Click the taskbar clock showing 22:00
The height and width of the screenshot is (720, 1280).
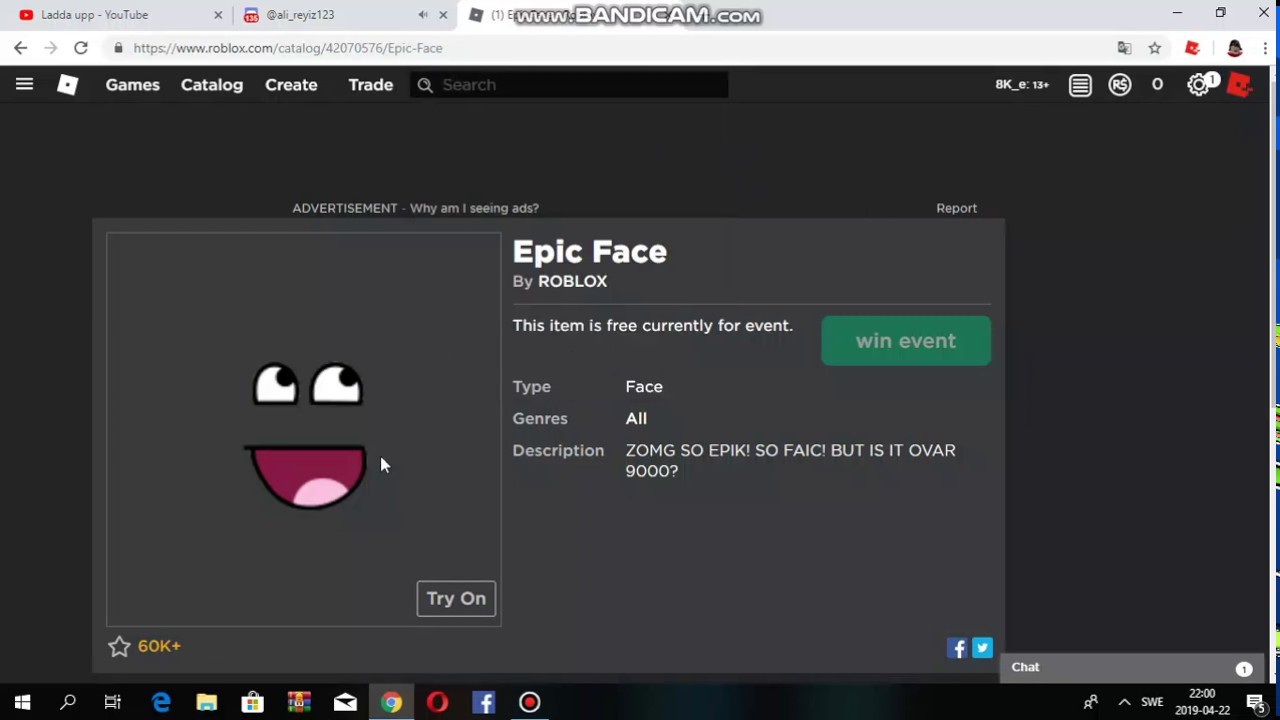[1202, 703]
